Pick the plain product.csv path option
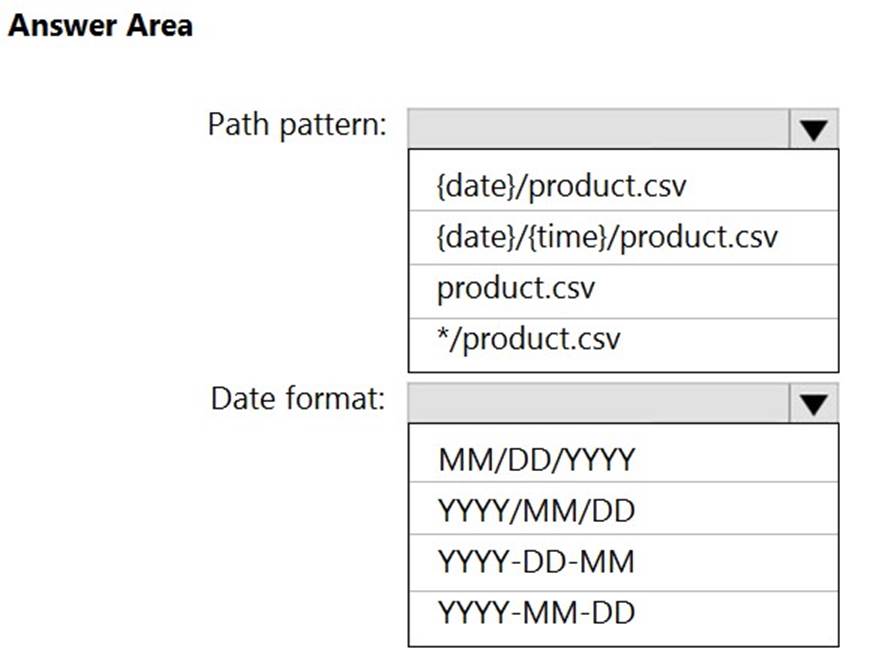The height and width of the screenshot is (652, 874). coord(516,290)
